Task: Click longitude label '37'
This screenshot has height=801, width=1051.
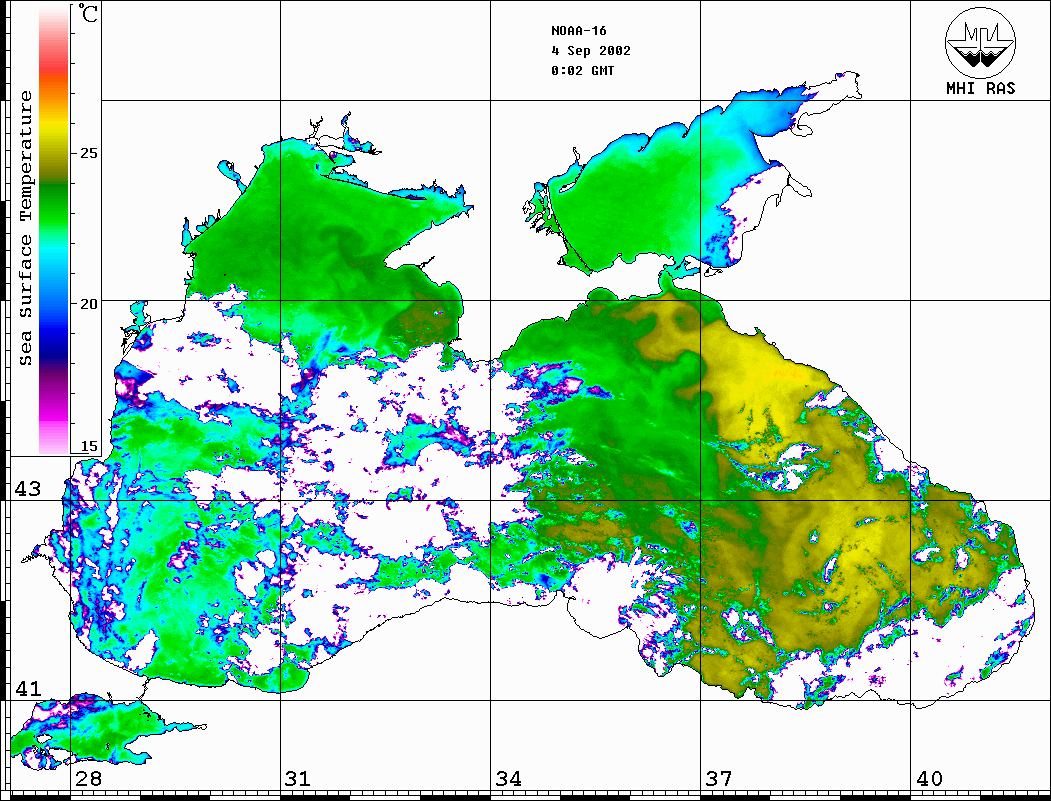Action: 719,779
